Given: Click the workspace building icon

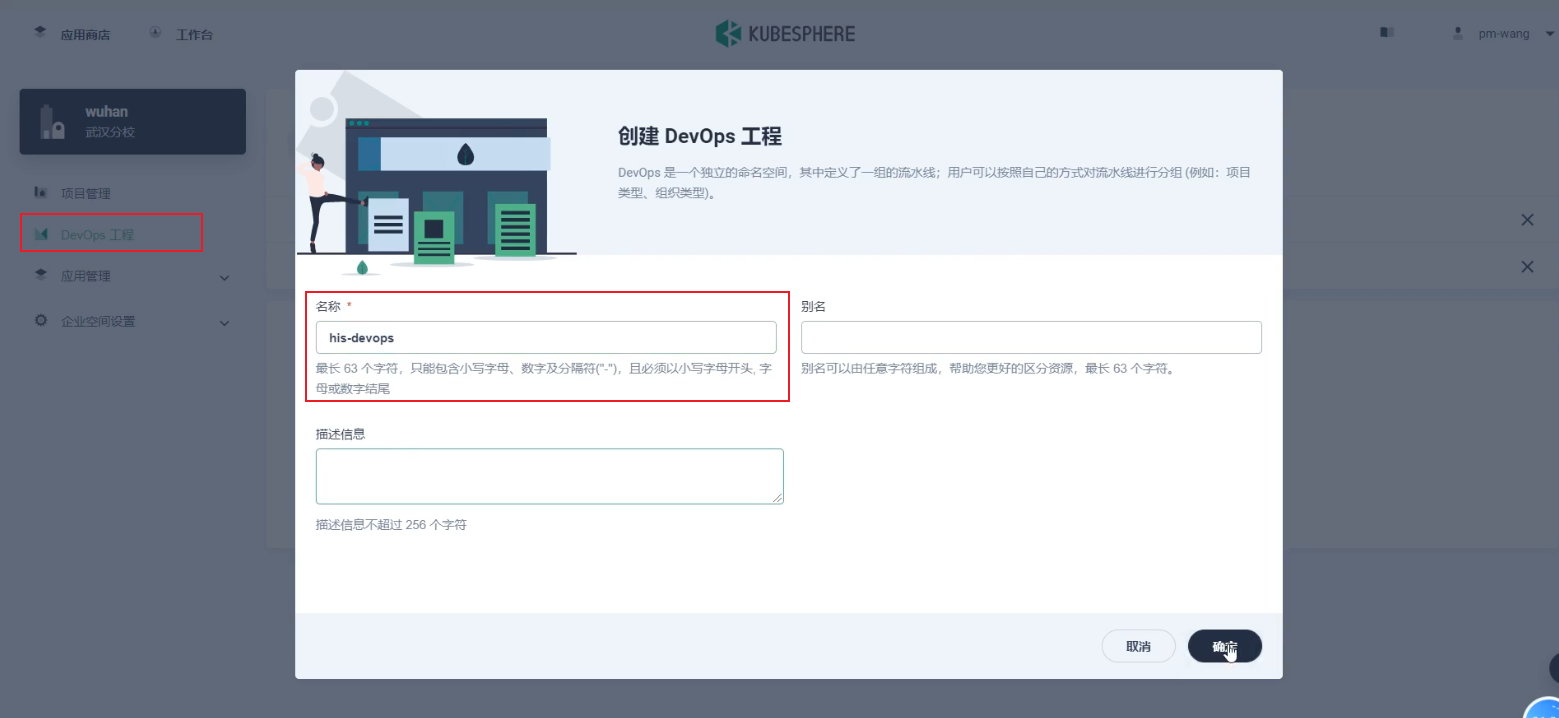Looking at the screenshot, I should (x=52, y=122).
